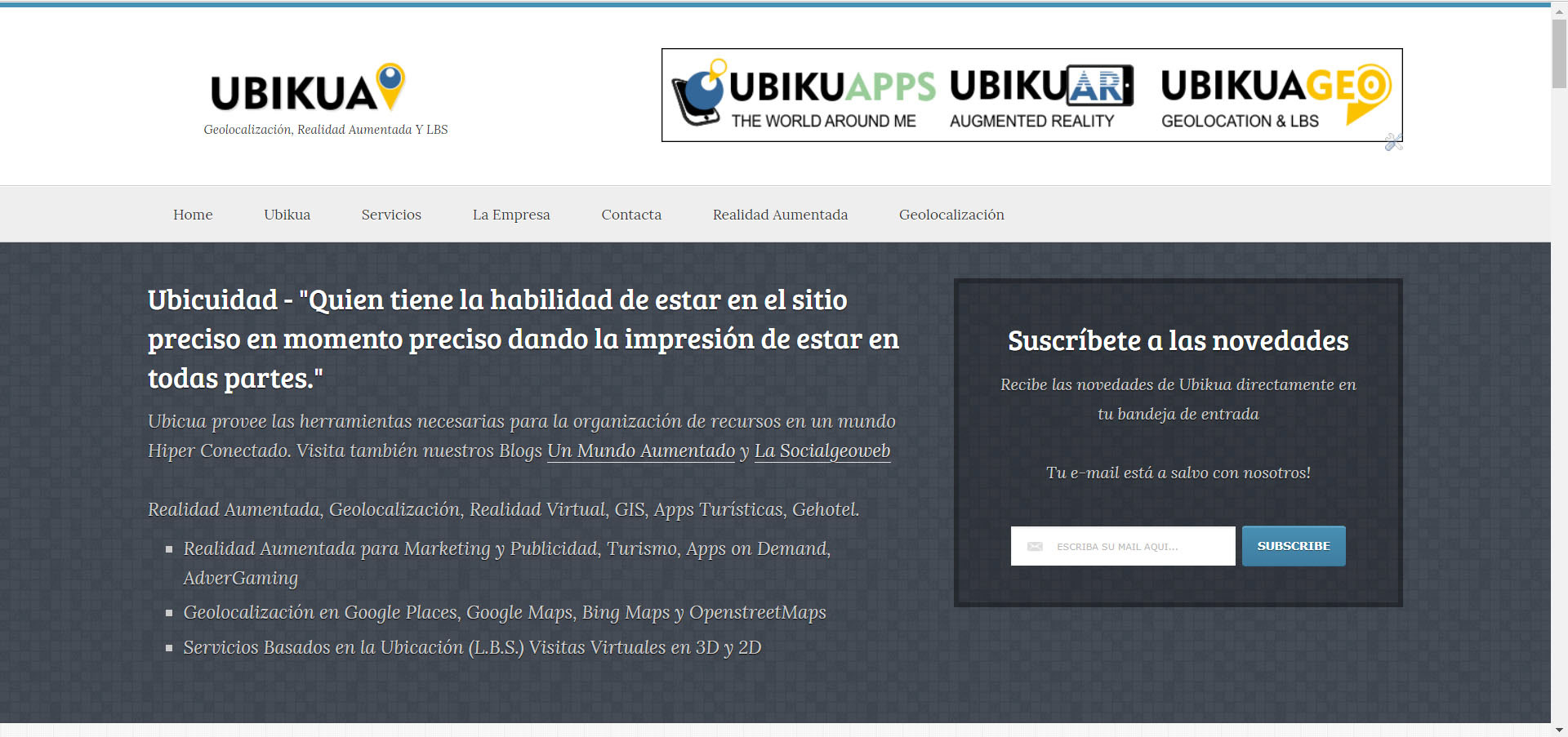Open La Empresa menu item

511,215
